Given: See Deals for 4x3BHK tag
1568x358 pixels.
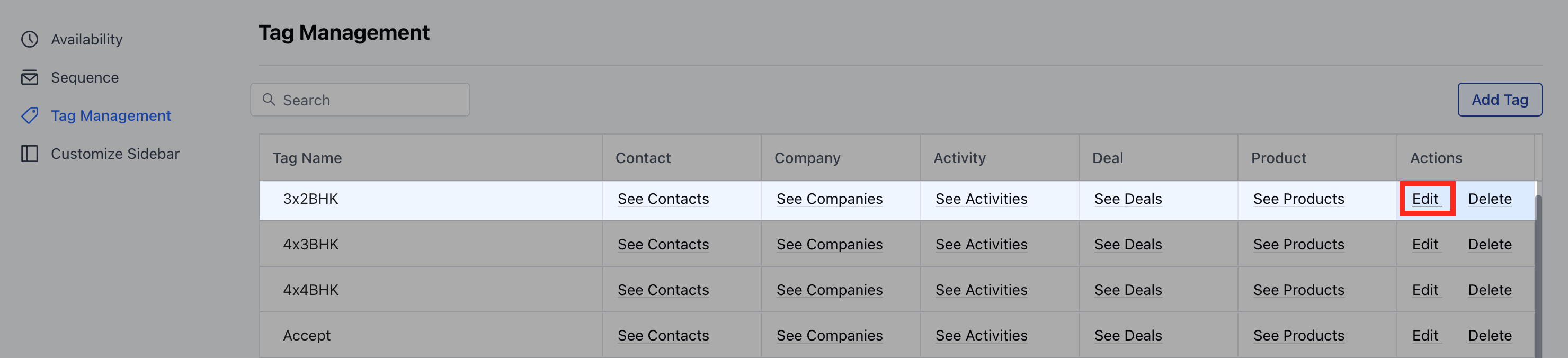Looking at the screenshot, I should (x=1128, y=244).
